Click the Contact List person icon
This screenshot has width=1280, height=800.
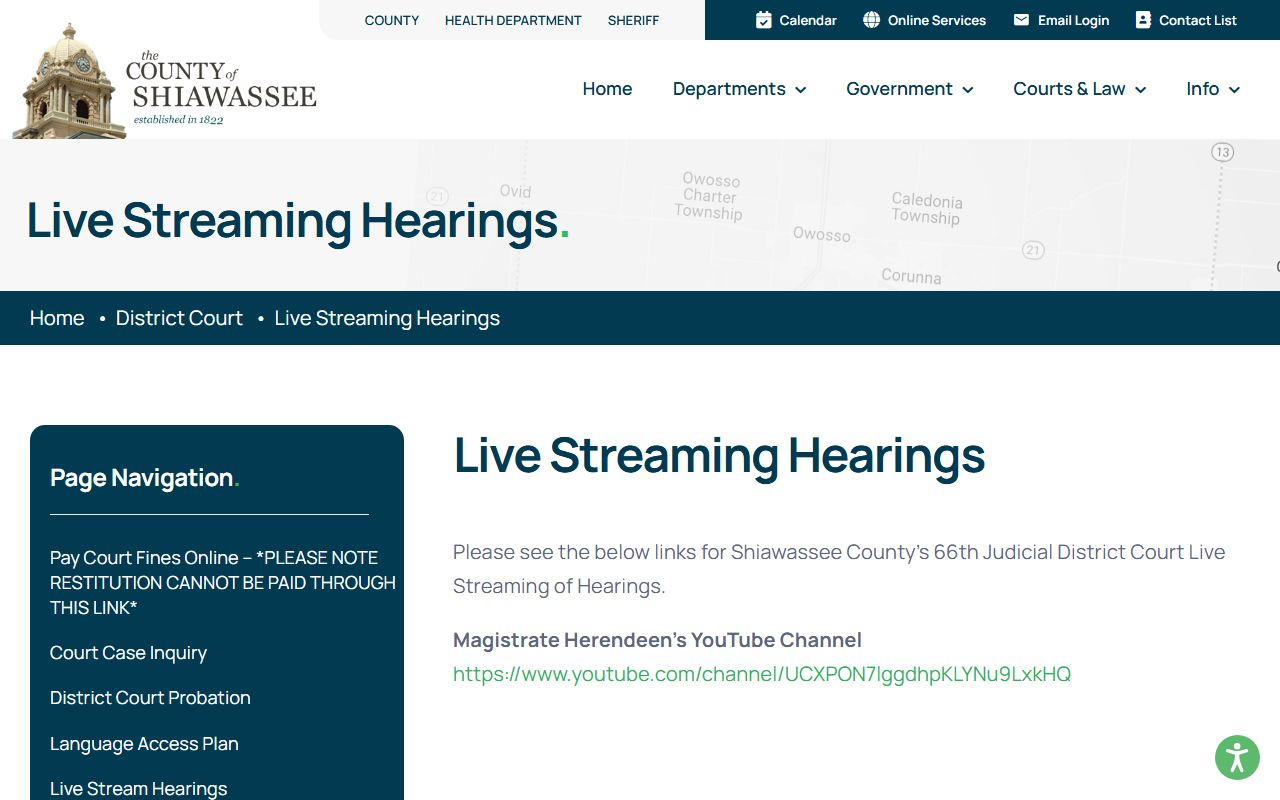pyautogui.click(x=1143, y=20)
